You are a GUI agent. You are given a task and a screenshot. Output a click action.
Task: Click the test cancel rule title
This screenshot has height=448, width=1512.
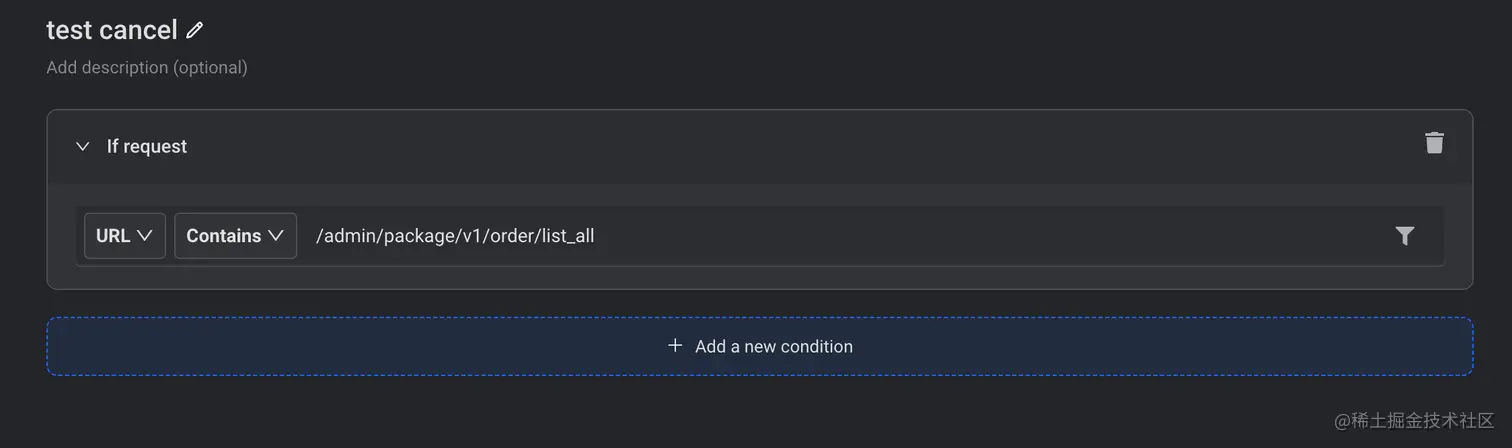click(112, 30)
